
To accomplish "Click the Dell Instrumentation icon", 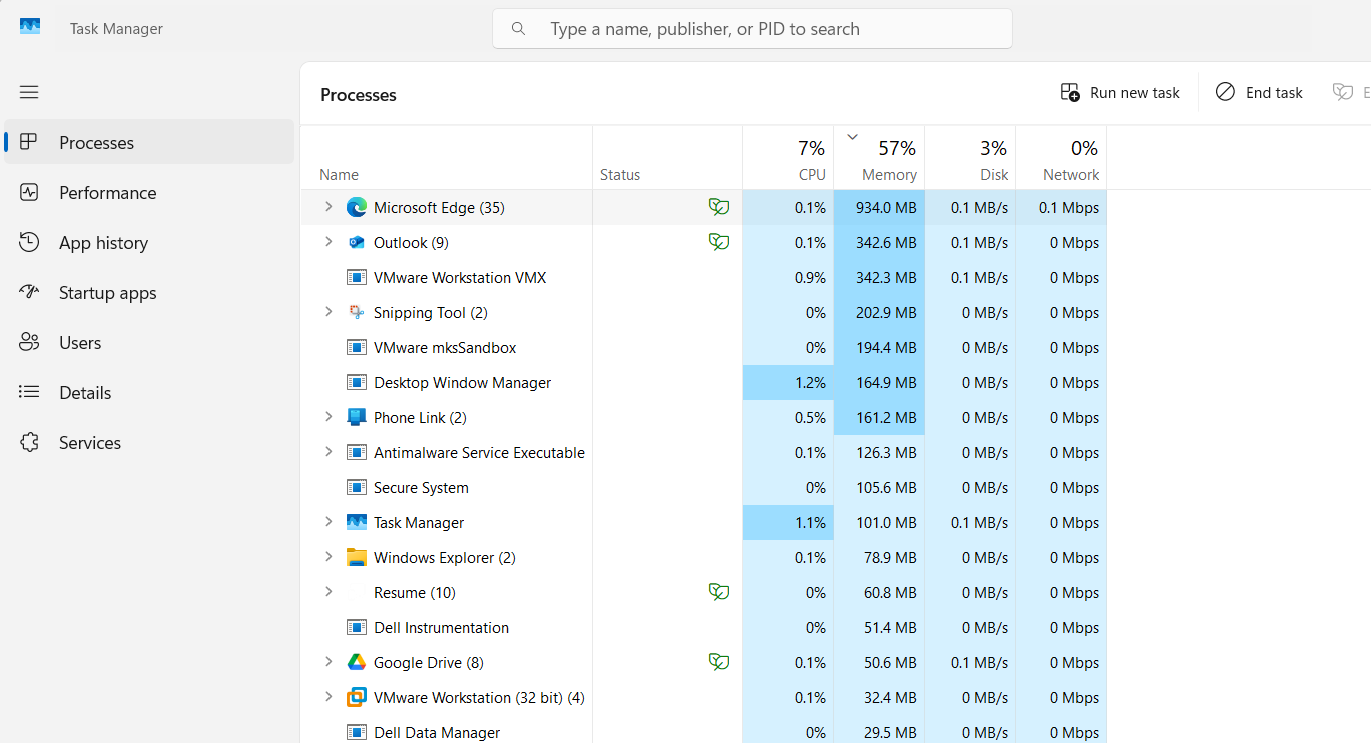I will tap(357, 627).
